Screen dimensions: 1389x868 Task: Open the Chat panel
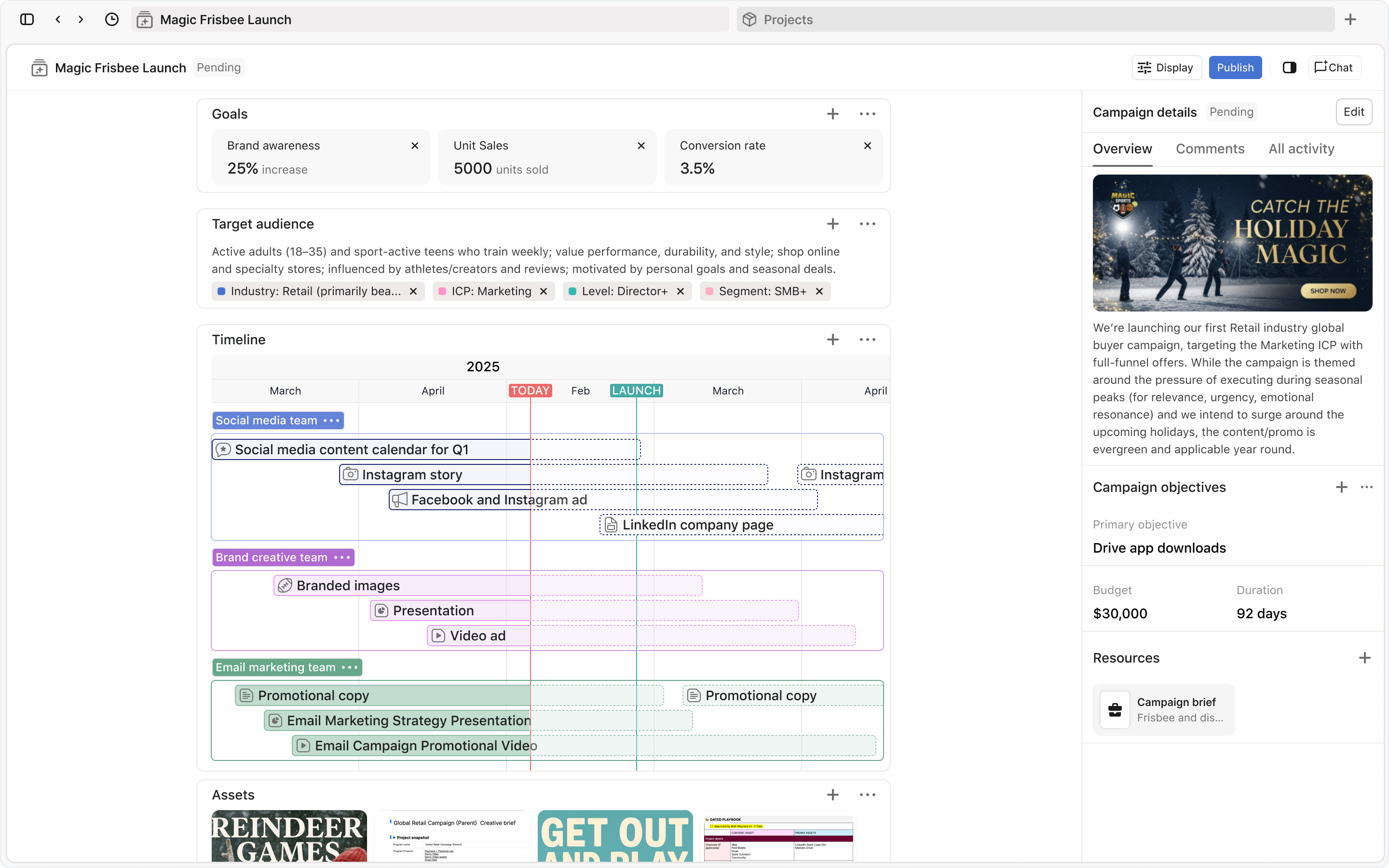pyautogui.click(x=1334, y=68)
